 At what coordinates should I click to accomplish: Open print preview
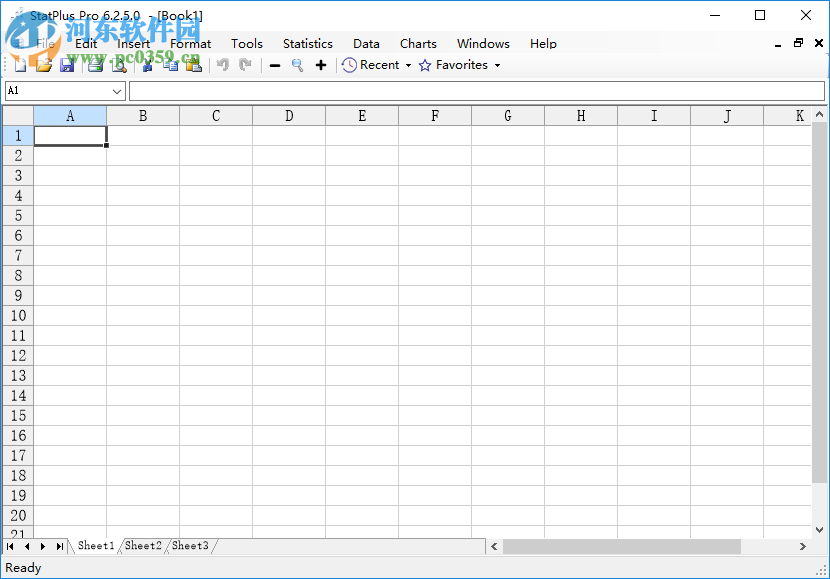(x=120, y=64)
